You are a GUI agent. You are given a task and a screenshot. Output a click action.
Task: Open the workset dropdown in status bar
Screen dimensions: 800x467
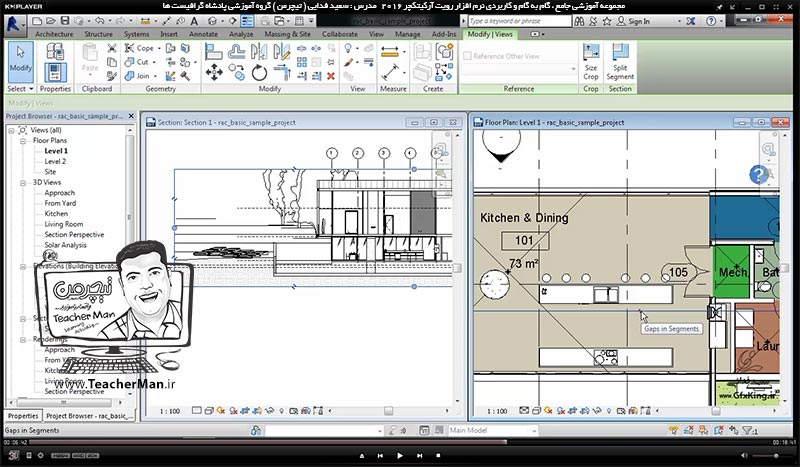[x=323, y=430]
